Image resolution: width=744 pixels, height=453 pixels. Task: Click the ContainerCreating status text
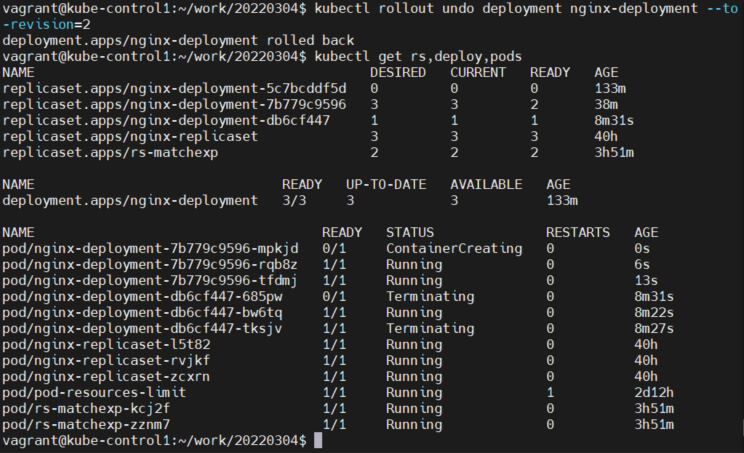(454, 249)
